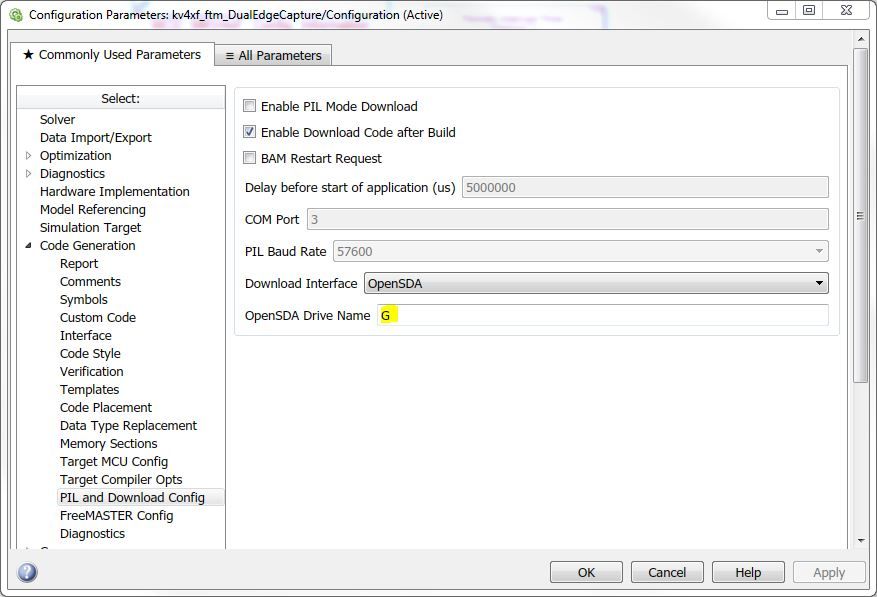Viewport: 877px width, 597px height.
Task: Select Target MCU Config item
Action: 113,461
